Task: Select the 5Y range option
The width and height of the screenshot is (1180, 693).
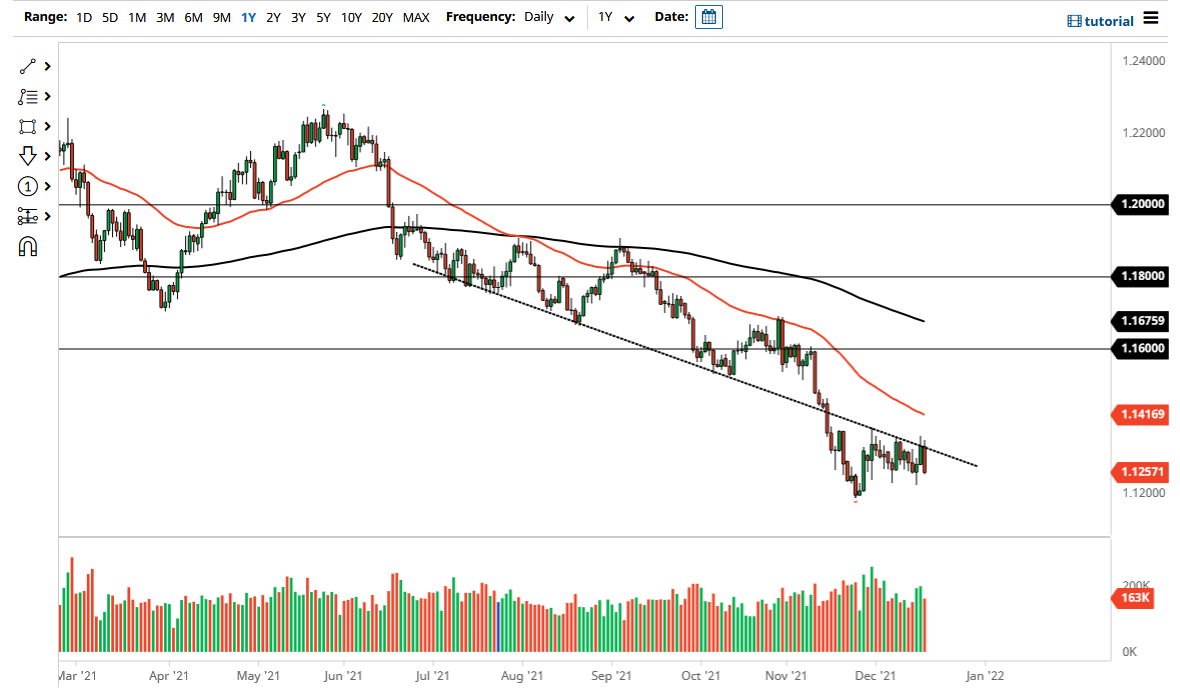Action: 321,17
